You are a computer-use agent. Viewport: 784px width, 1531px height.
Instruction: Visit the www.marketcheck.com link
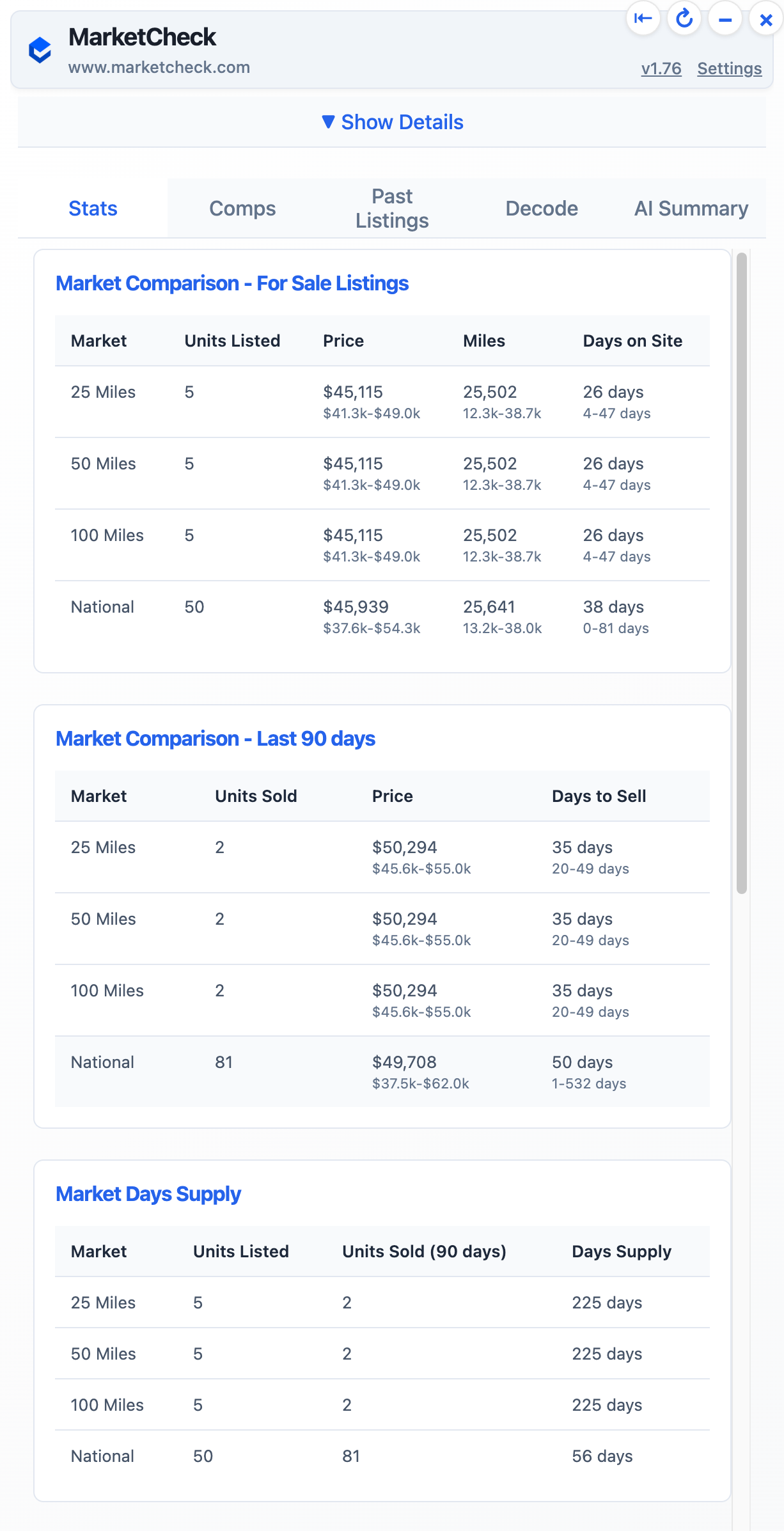(x=159, y=67)
